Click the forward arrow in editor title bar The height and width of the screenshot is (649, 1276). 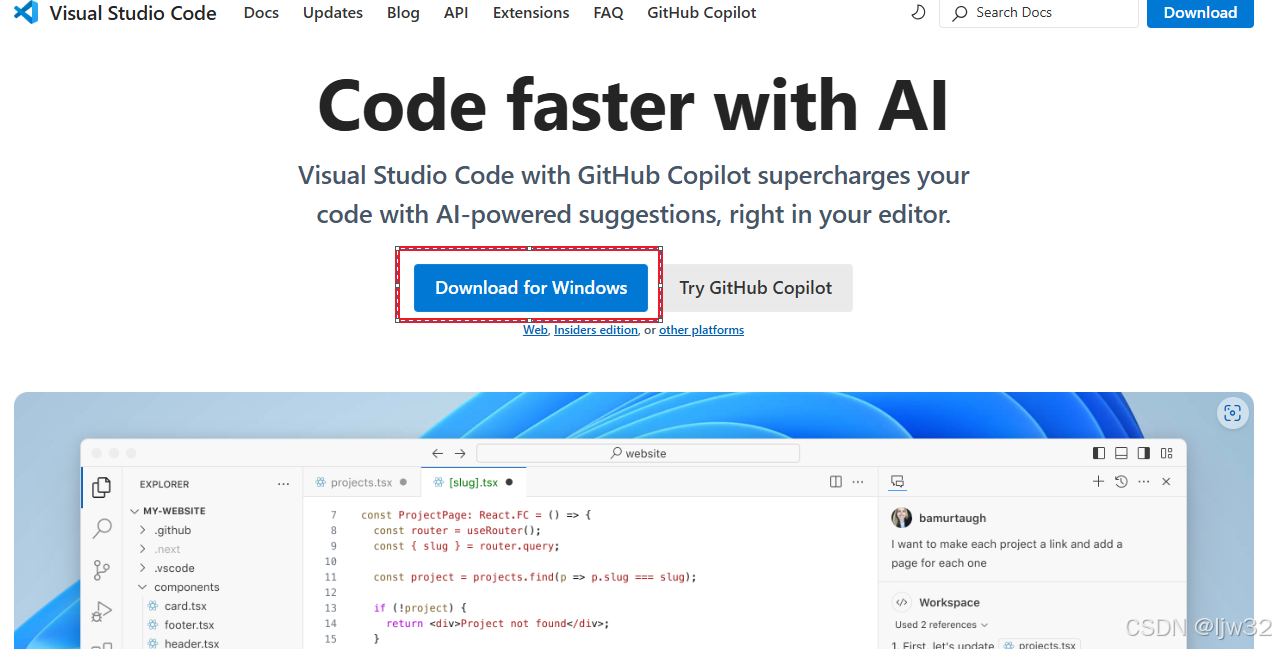460,453
